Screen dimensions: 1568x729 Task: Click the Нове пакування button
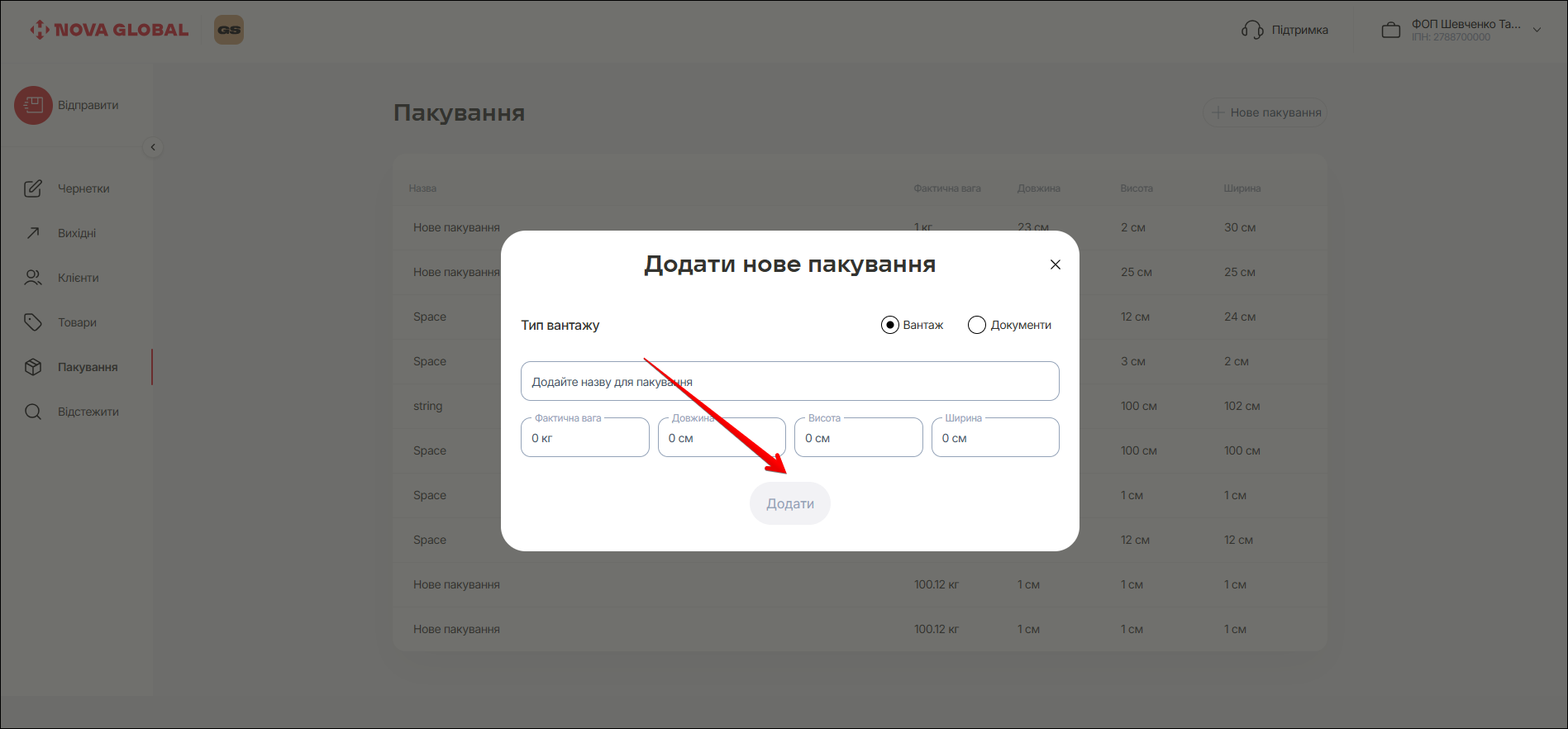click(x=1265, y=112)
